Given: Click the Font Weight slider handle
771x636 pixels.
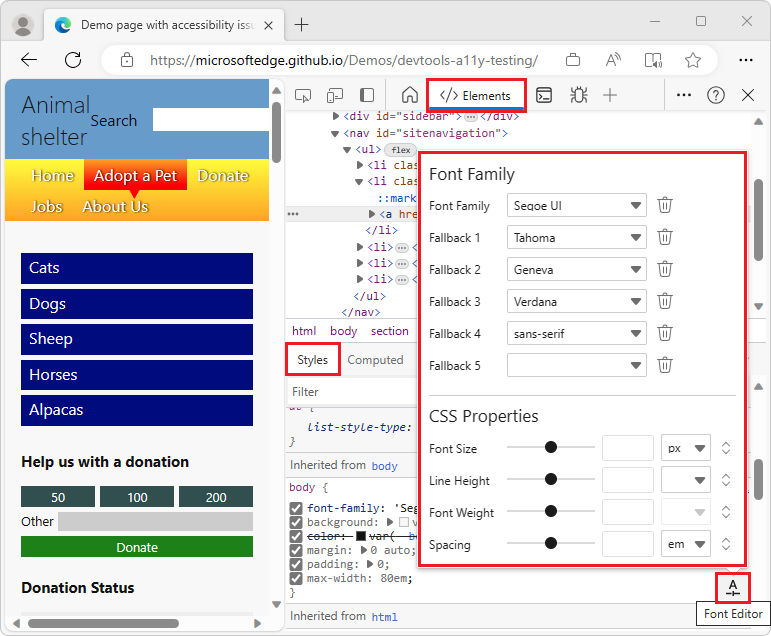Looking at the screenshot, I should (x=550, y=512).
